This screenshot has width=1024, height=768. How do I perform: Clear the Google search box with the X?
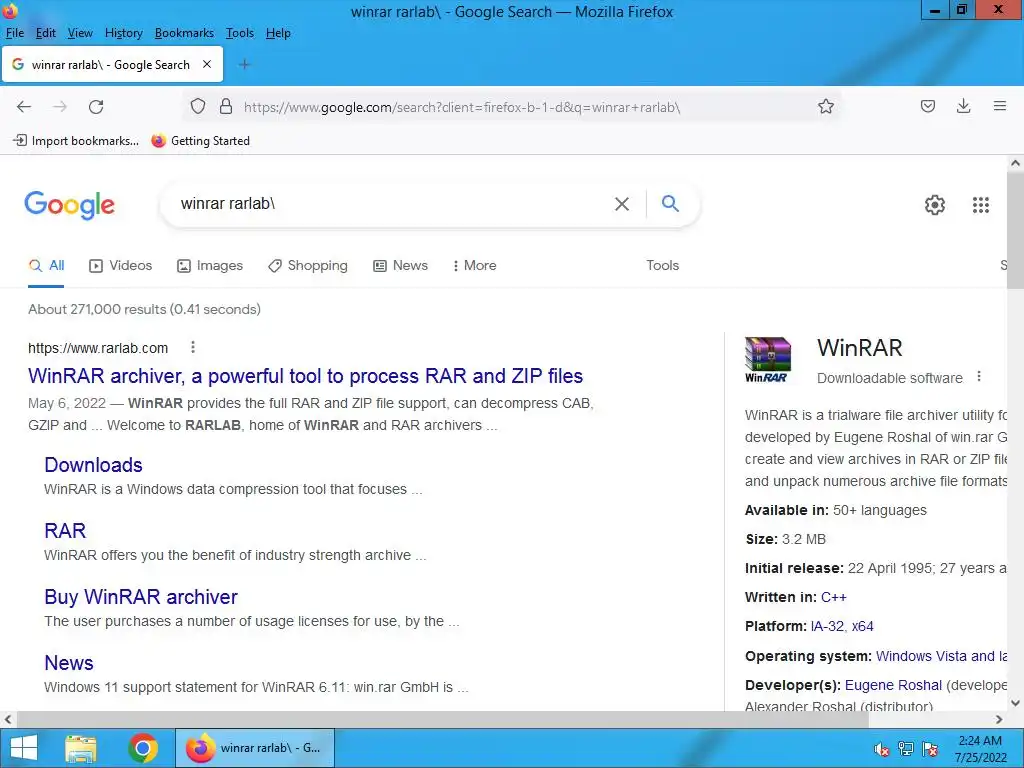(x=622, y=204)
